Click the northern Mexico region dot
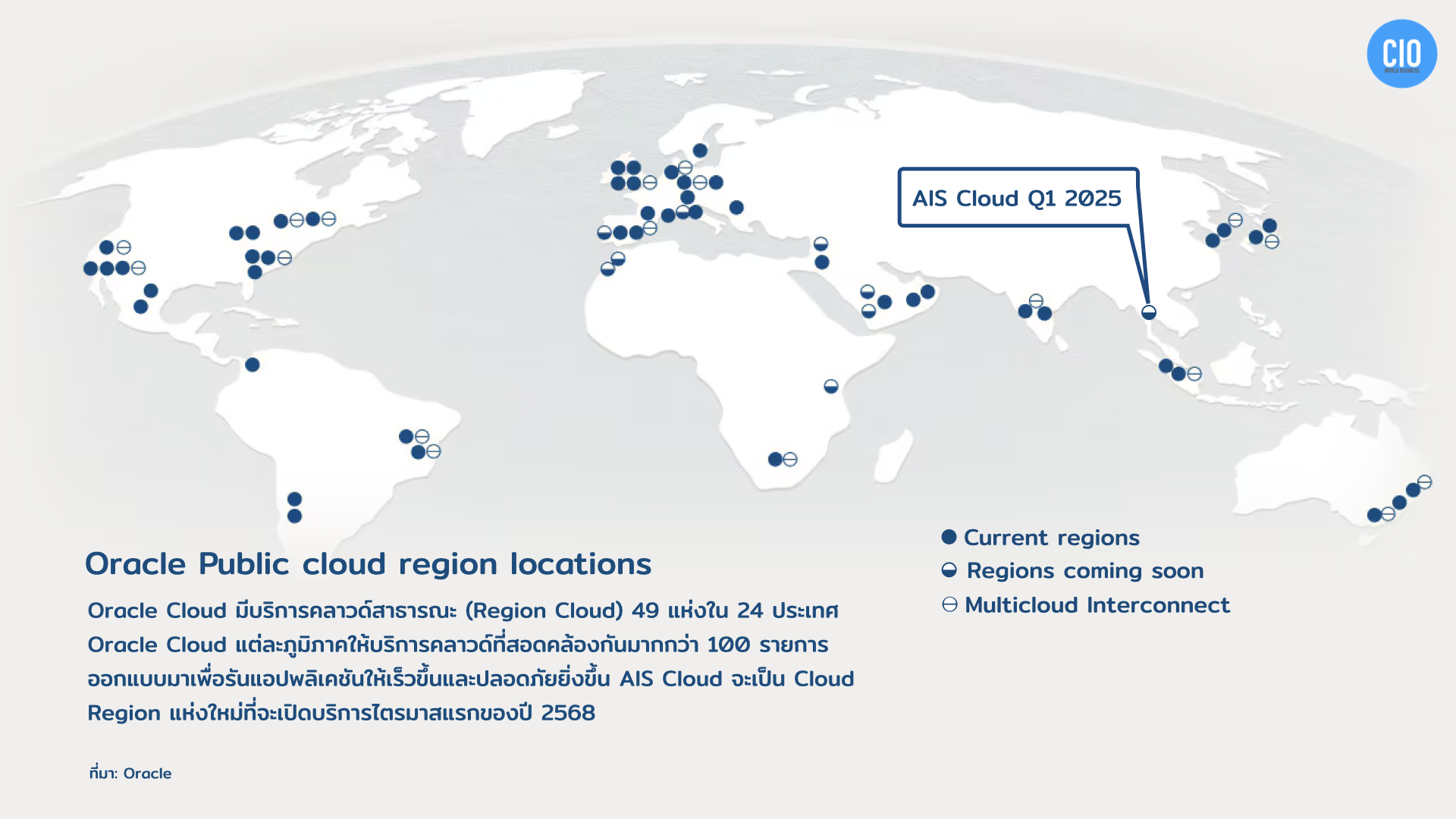 151,290
